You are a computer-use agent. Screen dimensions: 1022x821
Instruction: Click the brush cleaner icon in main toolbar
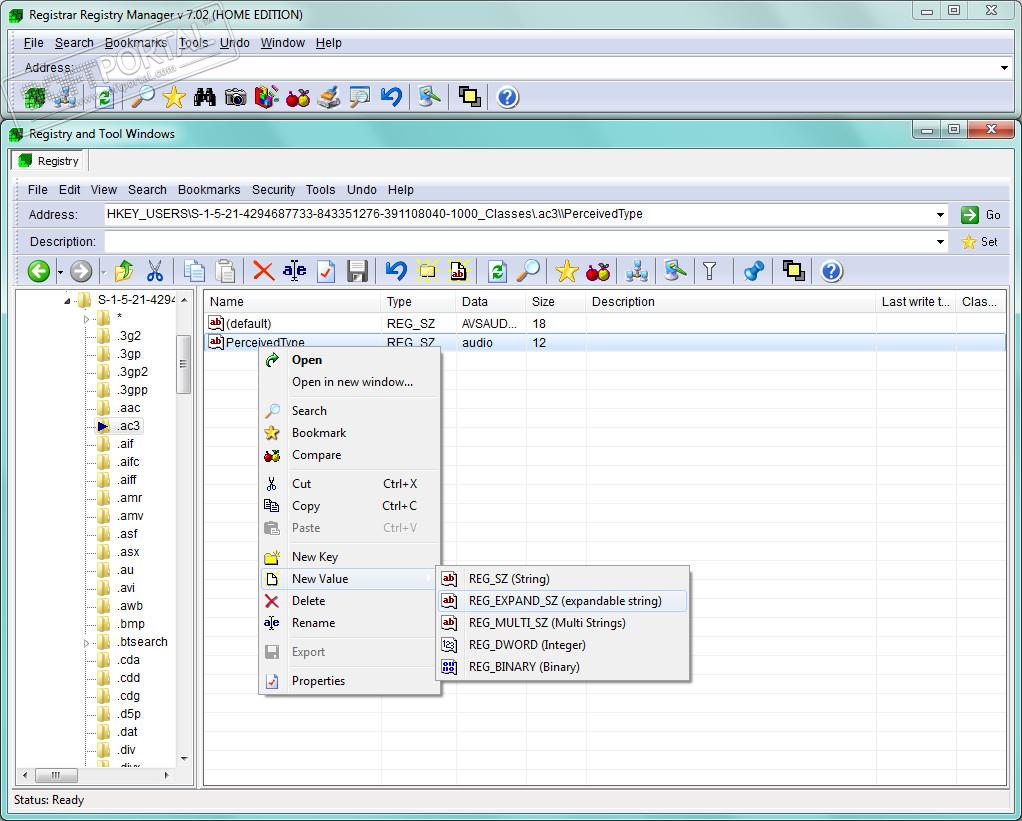click(329, 98)
